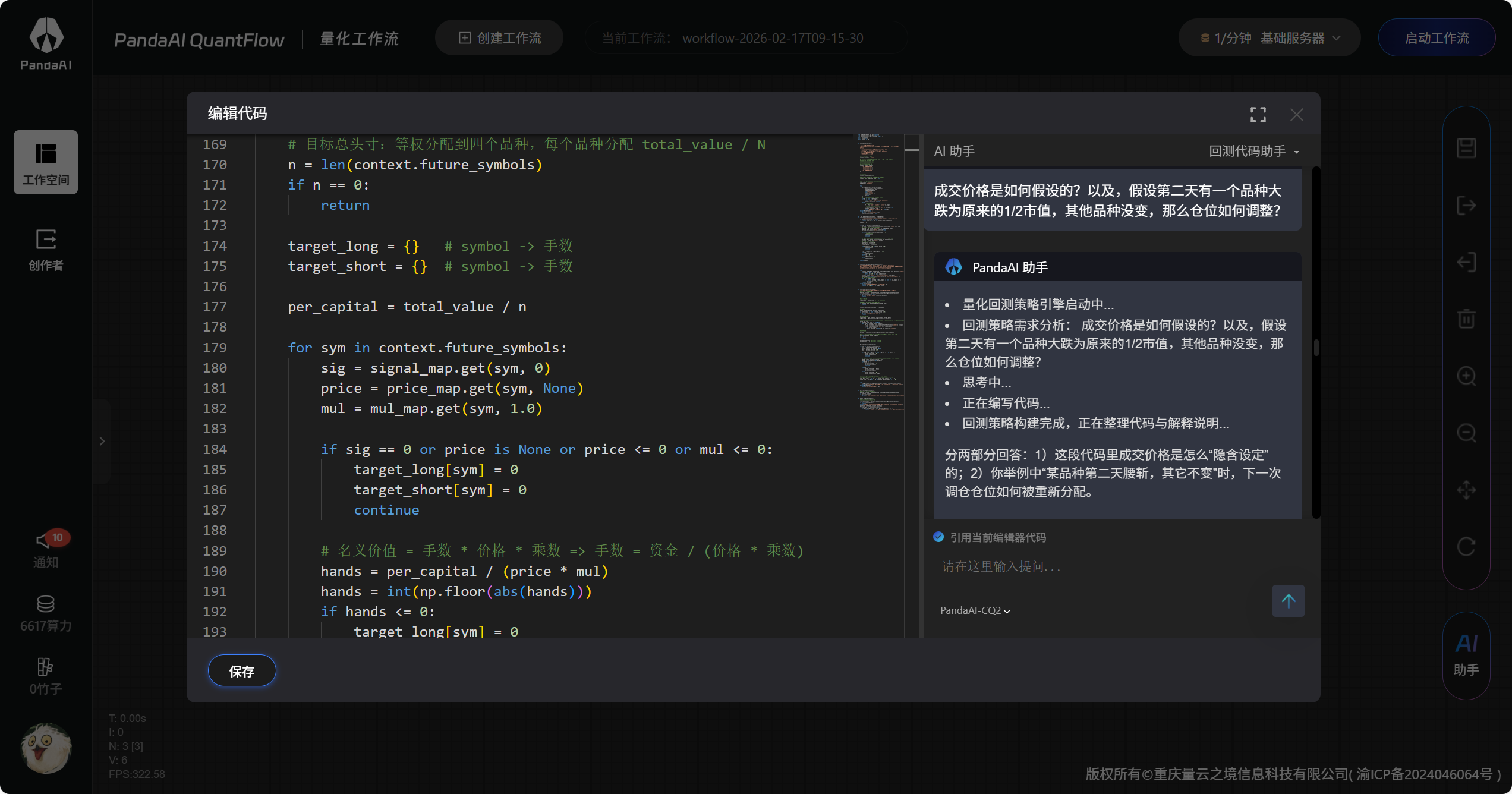Click the 保存 save button

[x=242, y=671]
